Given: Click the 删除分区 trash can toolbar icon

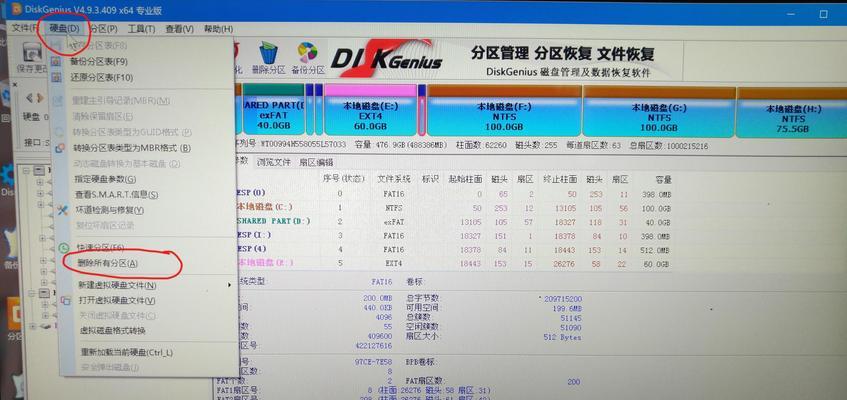Looking at the screenshot, I should pyautogui.click(x=268, y=52).
